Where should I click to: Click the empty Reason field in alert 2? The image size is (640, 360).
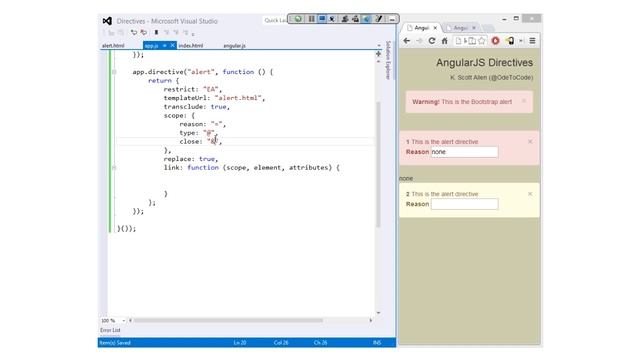464,204
